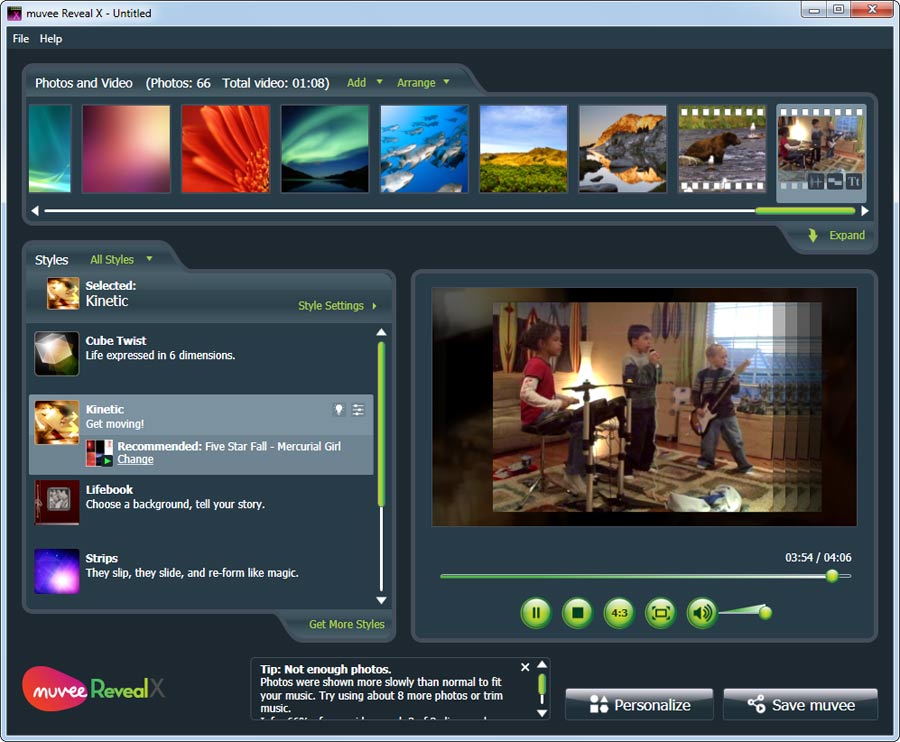900x742 pixels.
Task: Click the Save muvee button
Action: (x=800, y=705)
